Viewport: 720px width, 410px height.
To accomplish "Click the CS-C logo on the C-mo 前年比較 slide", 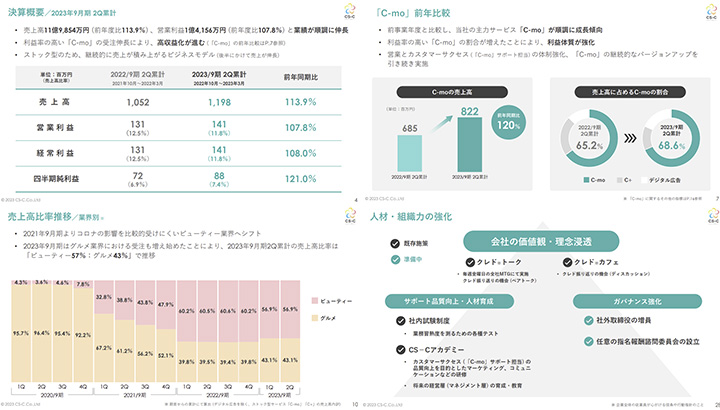I will click(x=711, y=11).
